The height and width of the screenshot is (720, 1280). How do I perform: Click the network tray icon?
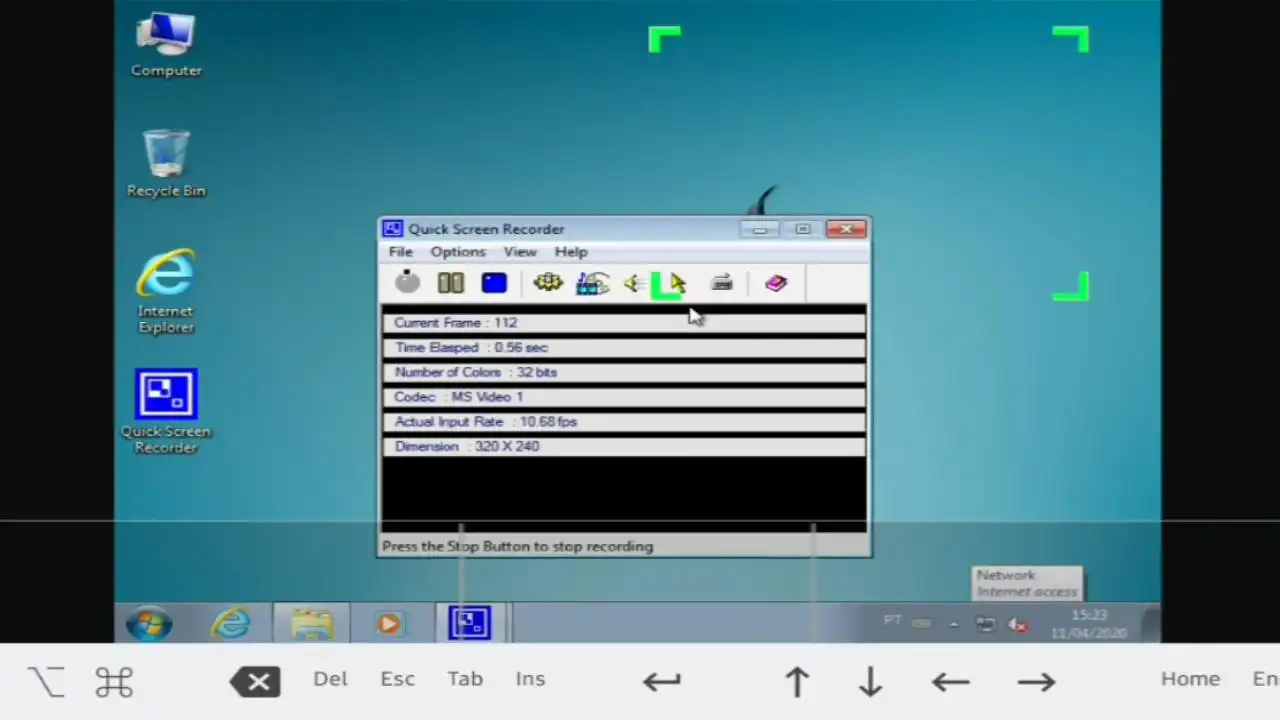point(986,624)
